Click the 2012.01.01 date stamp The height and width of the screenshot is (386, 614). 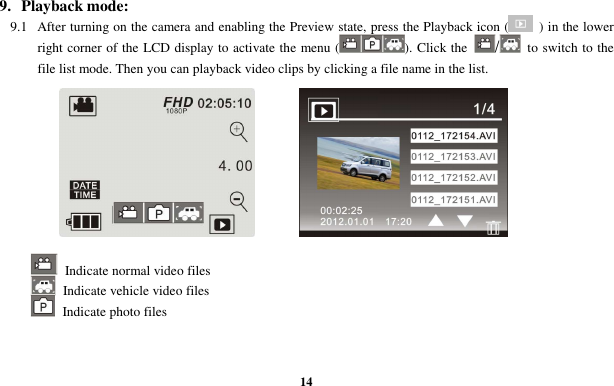click(x=347, y=222)
